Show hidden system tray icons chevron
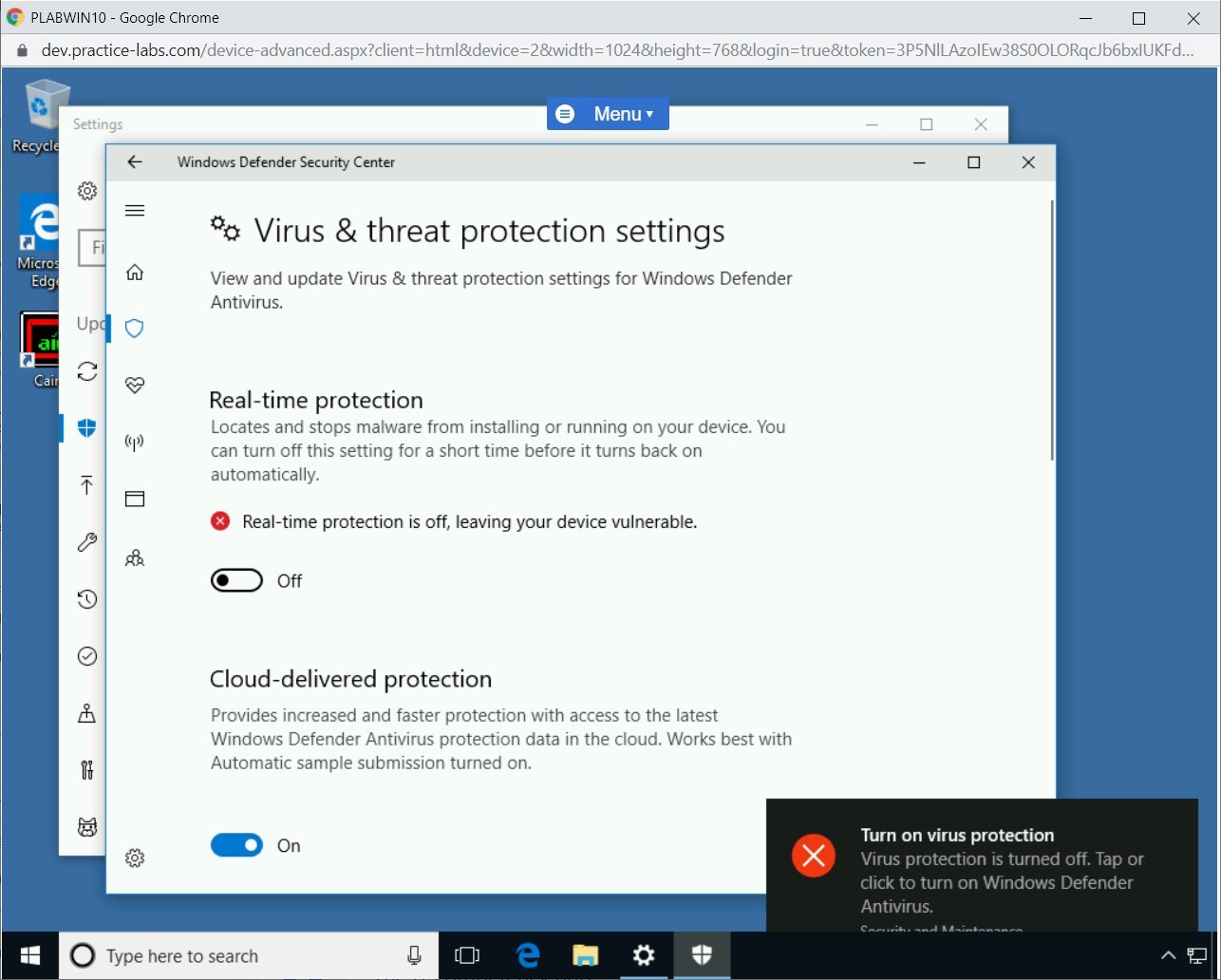Image resolution: width=1221 pixels, height=980 pixels. [1169, 955]
